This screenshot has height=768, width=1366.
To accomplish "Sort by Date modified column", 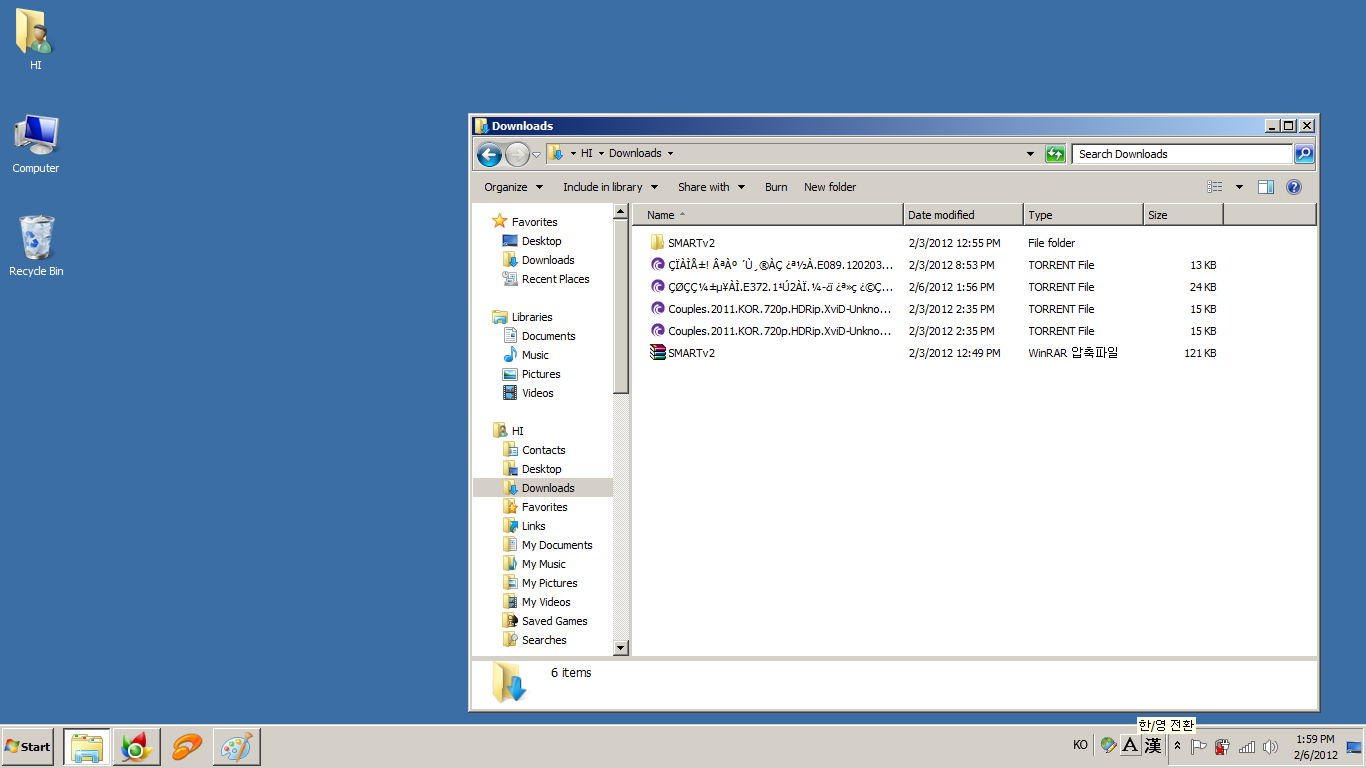I will pos(963,215).
